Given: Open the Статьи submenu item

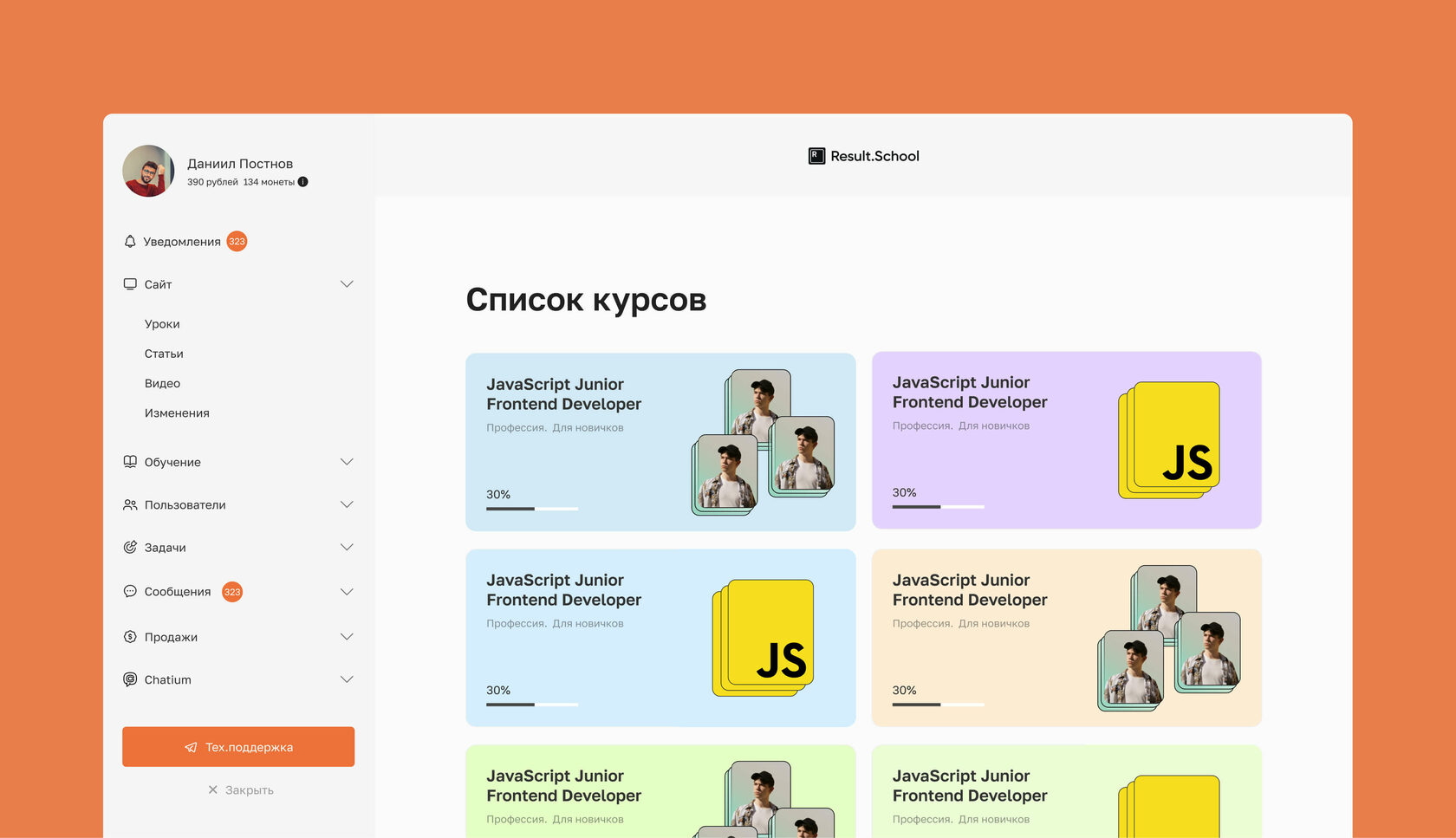Looking at the screenshot, I should 164,354.
